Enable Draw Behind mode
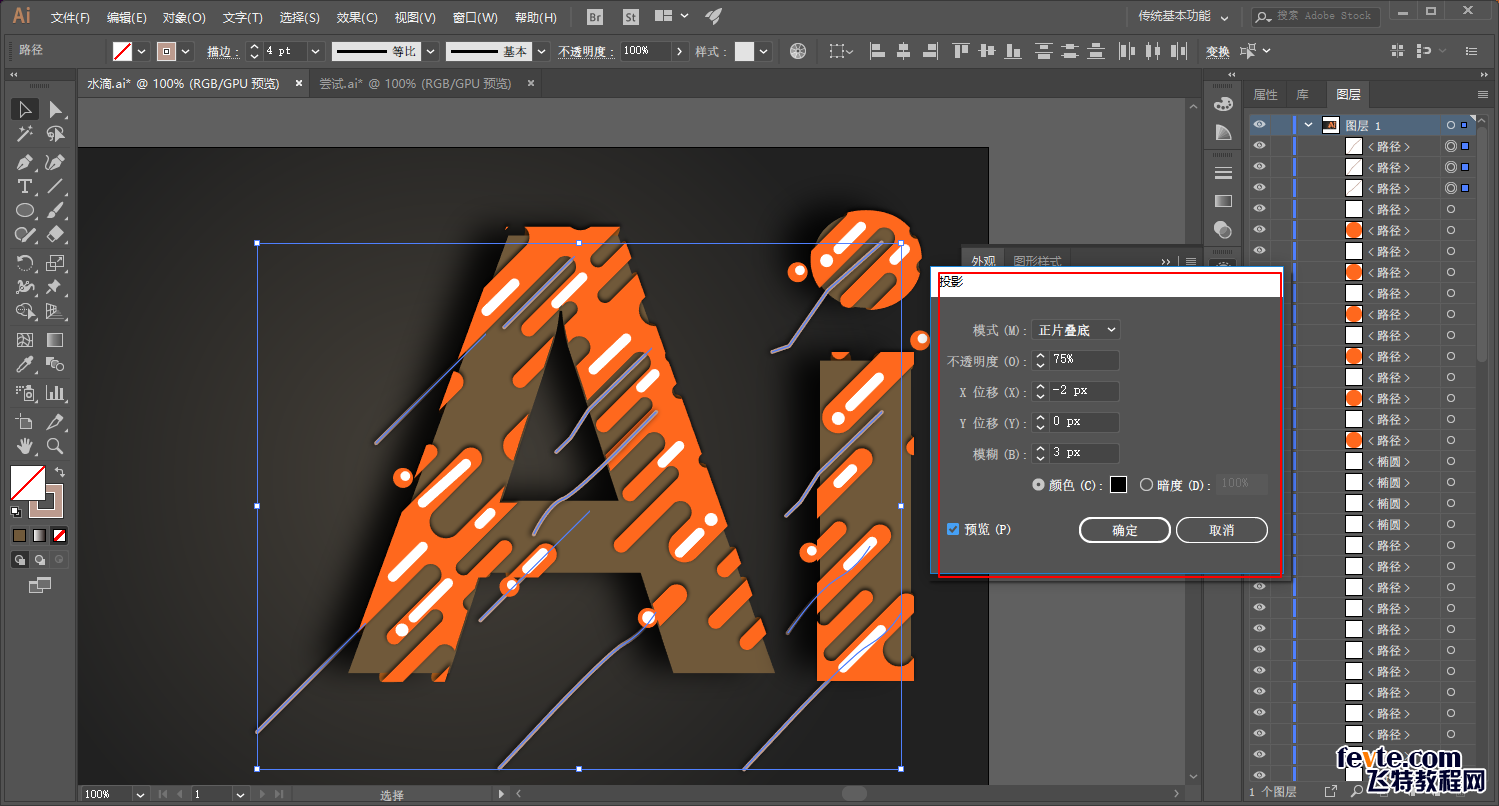This screenshot has width=1499, height=806. (40, 559)
